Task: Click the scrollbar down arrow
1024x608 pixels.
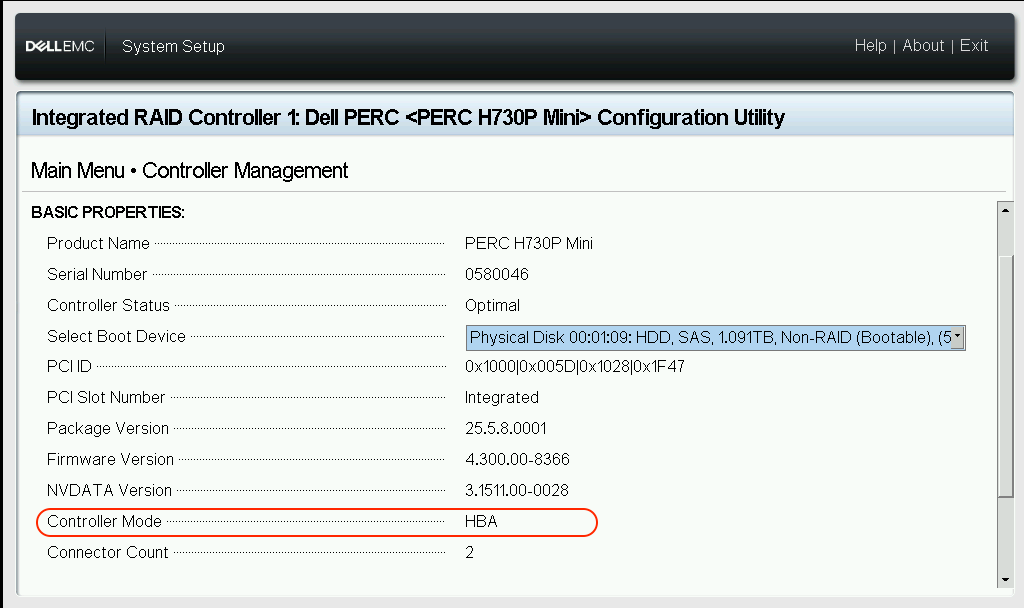Action: (x=1005, y=579)
